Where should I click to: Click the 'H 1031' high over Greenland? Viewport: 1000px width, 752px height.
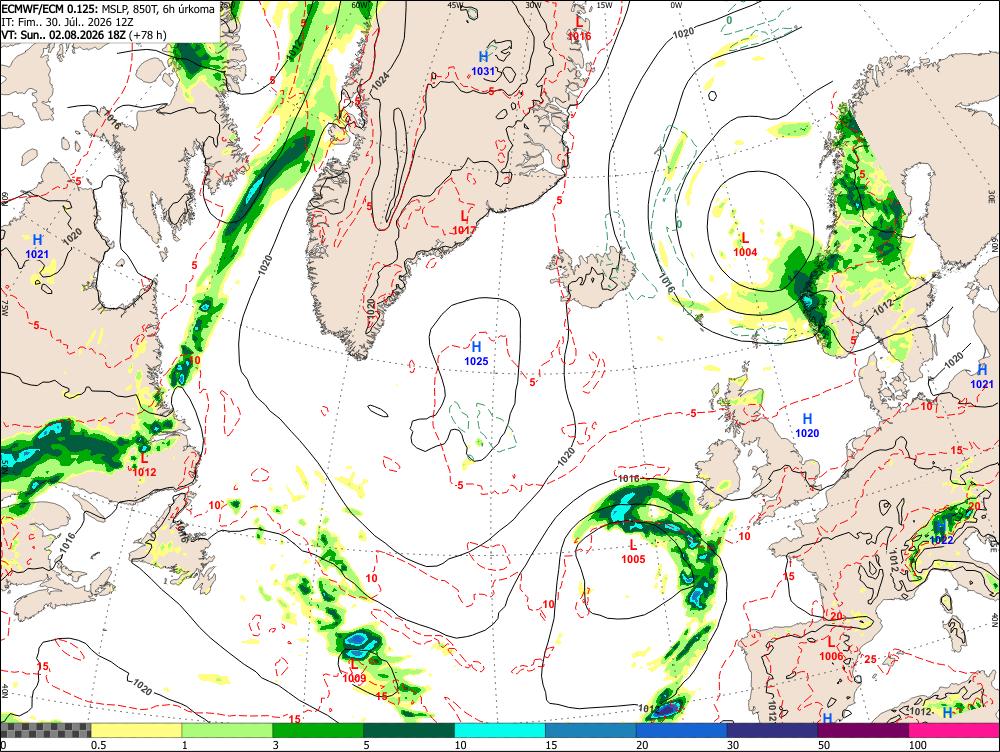pyautogui.click(x=483, y=64)
